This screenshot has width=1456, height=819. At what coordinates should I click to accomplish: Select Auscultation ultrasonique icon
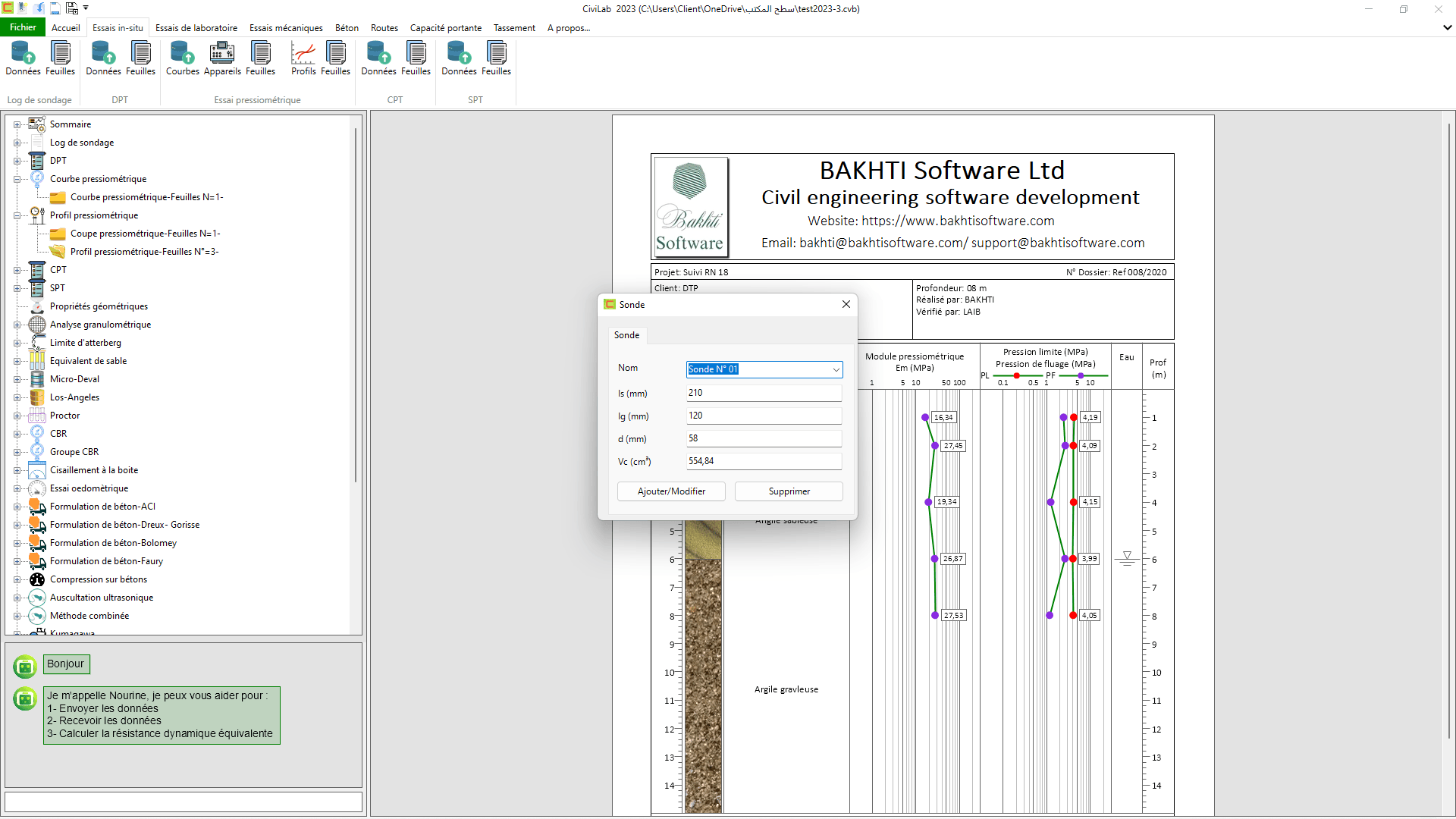(37, 598)
